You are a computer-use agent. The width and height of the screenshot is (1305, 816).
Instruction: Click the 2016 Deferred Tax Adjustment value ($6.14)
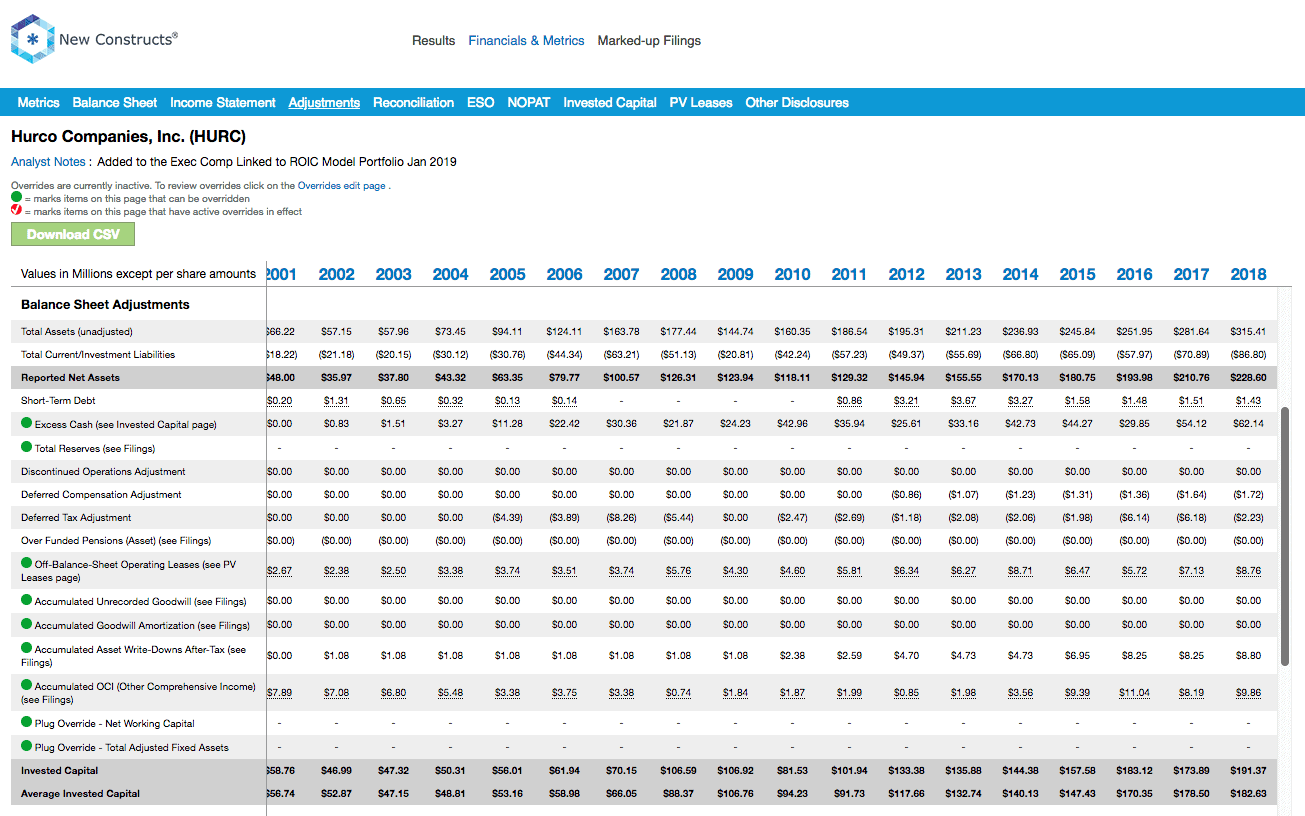pos(1135,517)
